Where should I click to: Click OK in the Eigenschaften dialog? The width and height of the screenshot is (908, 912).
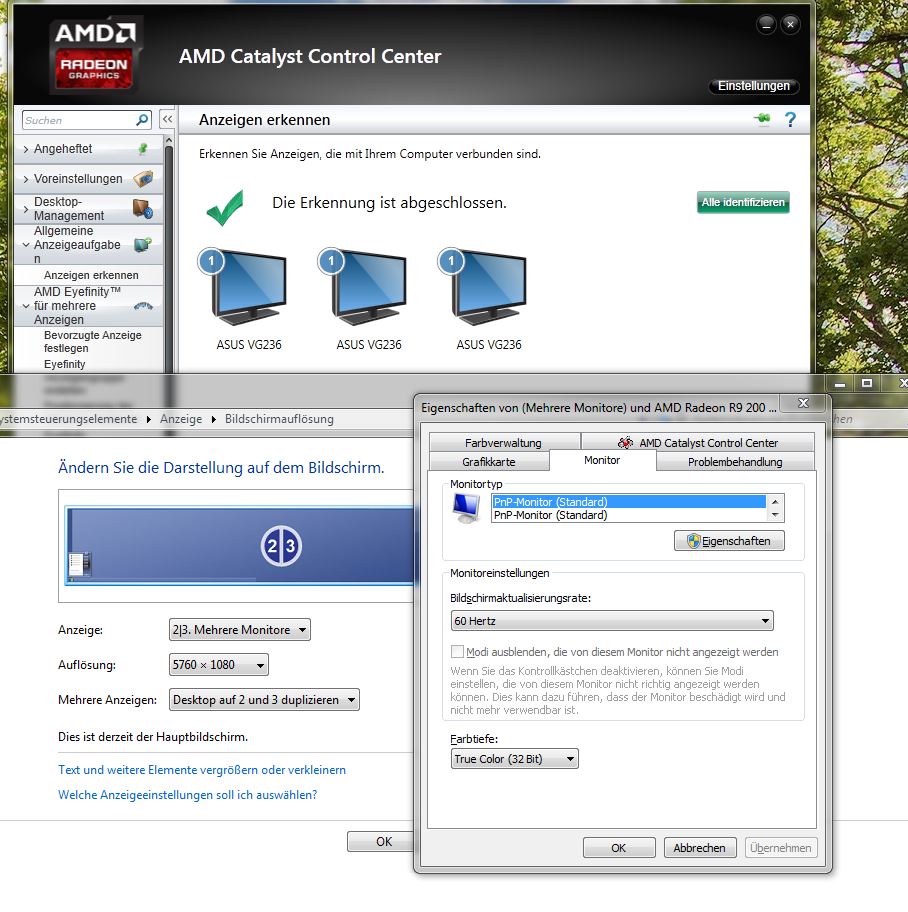619,848
